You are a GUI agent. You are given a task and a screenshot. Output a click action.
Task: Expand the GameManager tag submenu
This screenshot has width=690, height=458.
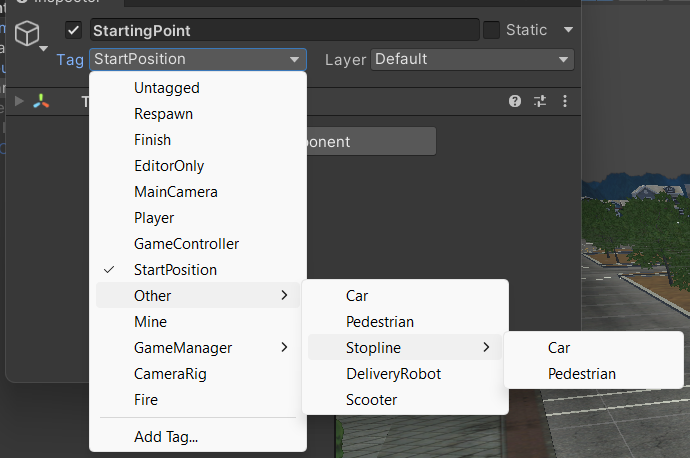point(198,348)
